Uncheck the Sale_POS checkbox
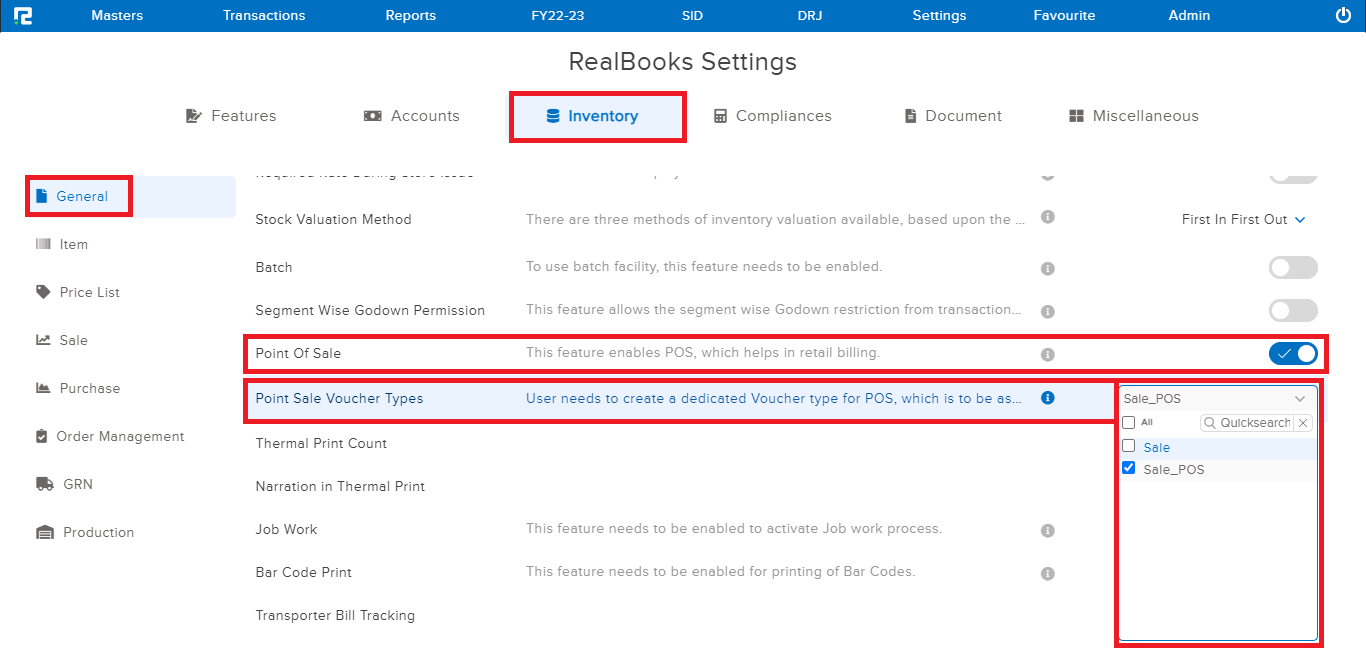Viewport: 1366px width, 657px height. (1129, 468)
